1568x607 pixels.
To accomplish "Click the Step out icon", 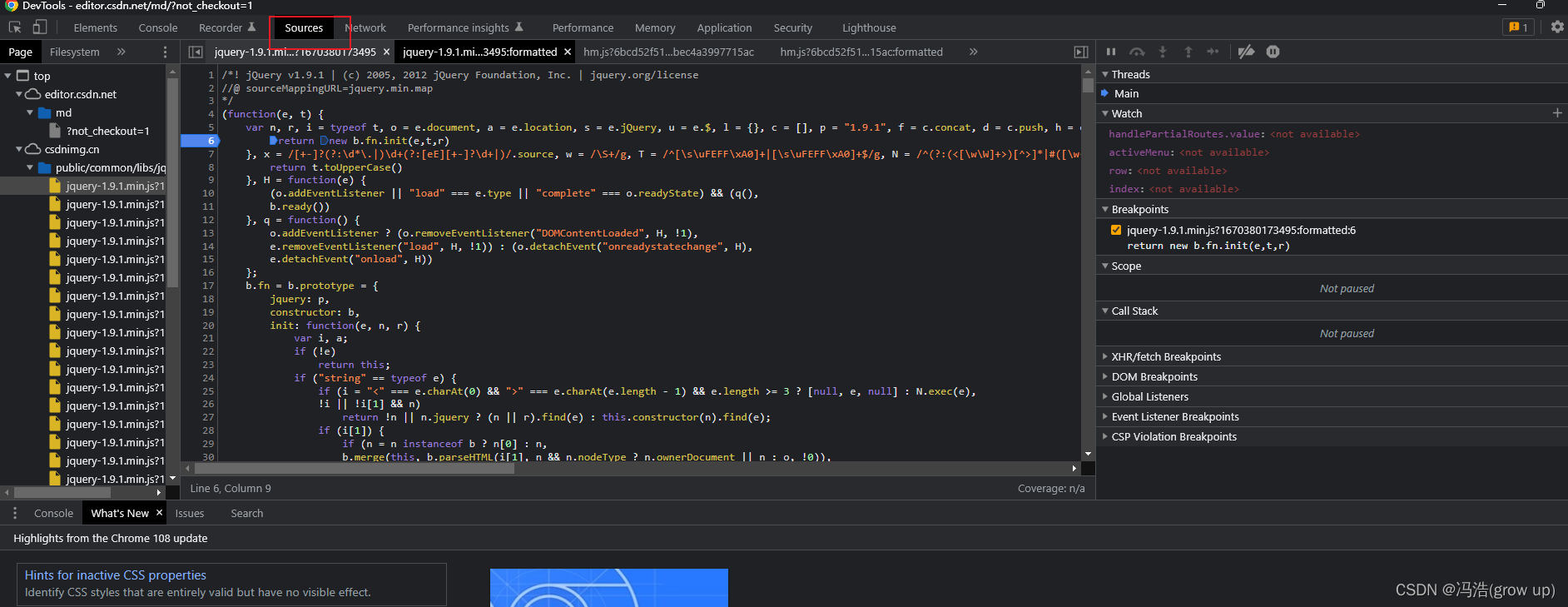I will pyautogui.click(x=1188, y=52).
